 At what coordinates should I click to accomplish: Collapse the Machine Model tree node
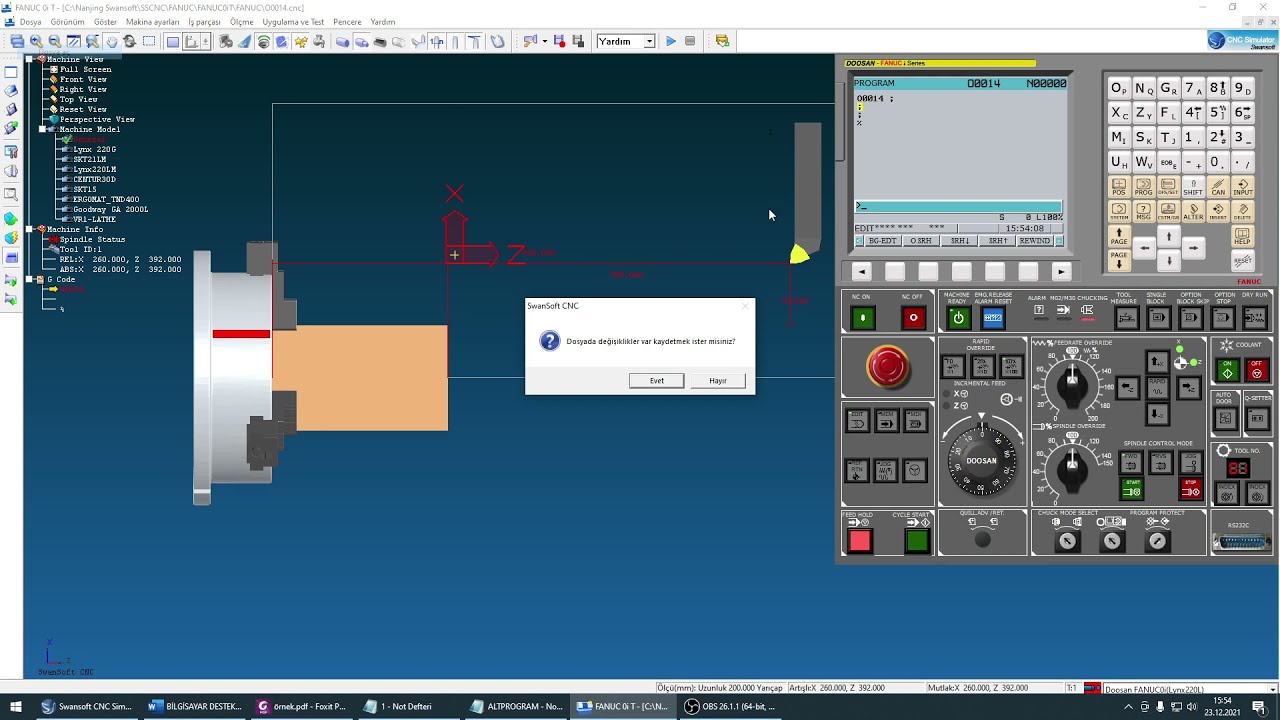pos(42,130)
